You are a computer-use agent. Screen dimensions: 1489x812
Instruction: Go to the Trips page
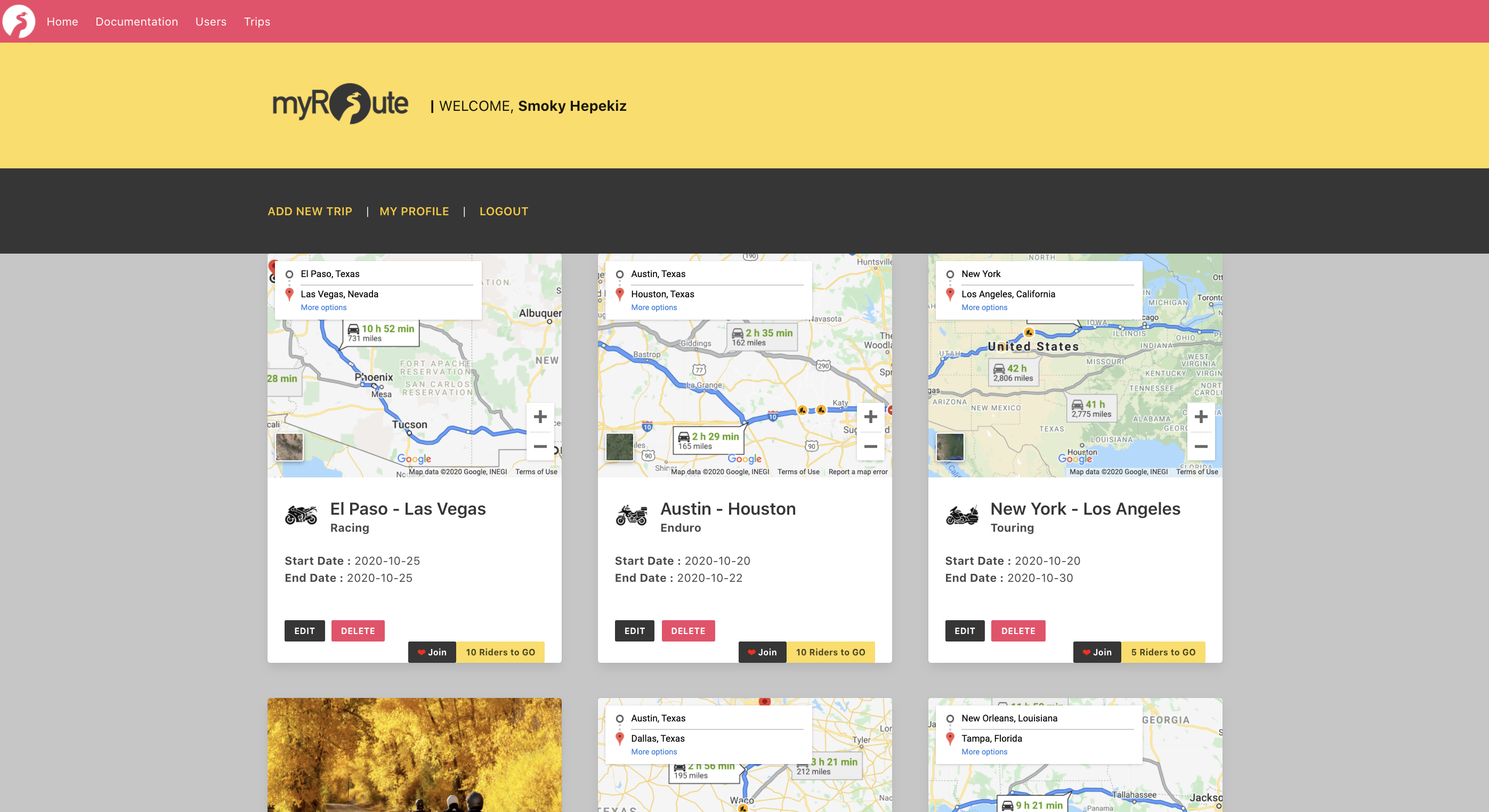257,21
